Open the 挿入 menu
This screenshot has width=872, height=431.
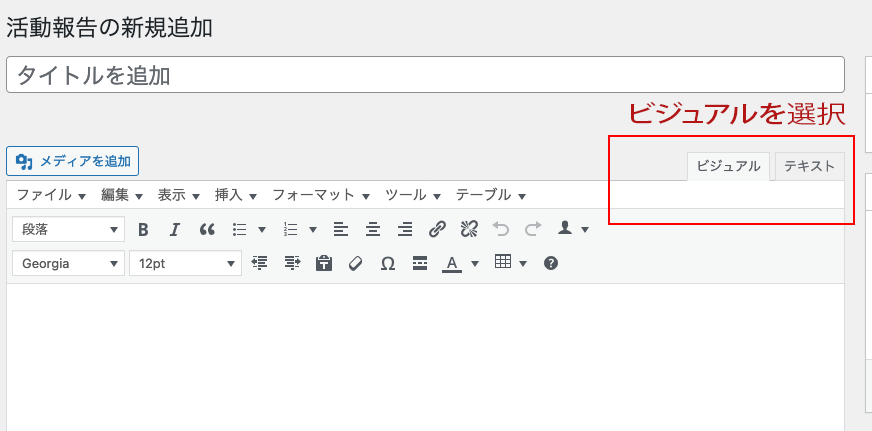236,195
